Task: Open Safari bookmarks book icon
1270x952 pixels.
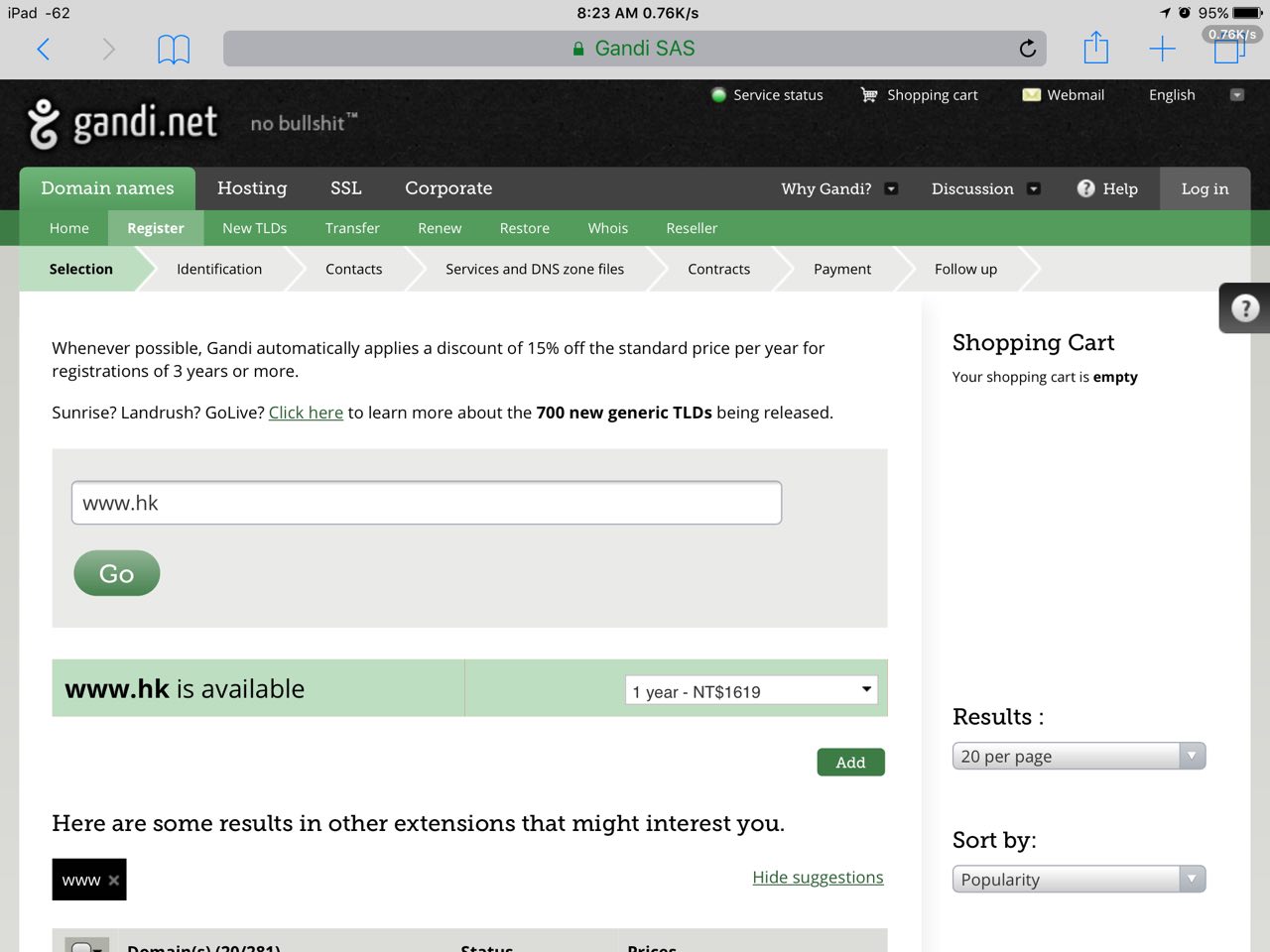Action: 174,49
